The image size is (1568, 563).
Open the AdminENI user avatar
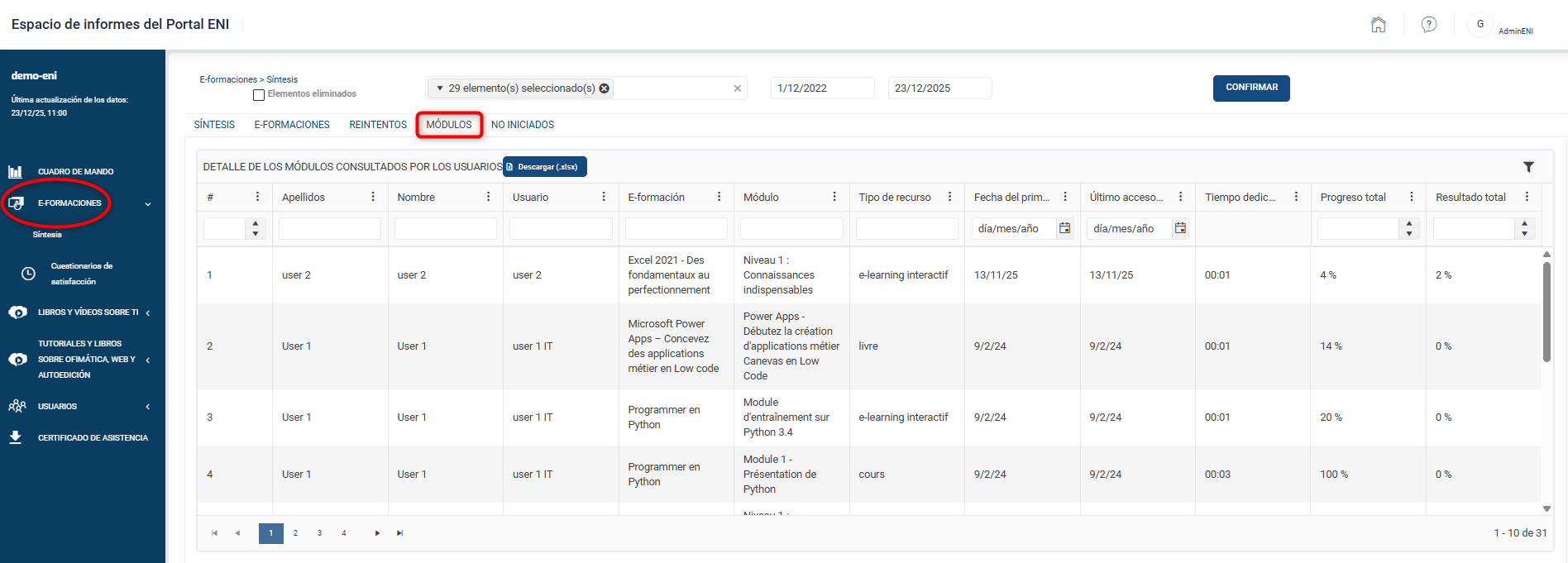pos(1480,25)
